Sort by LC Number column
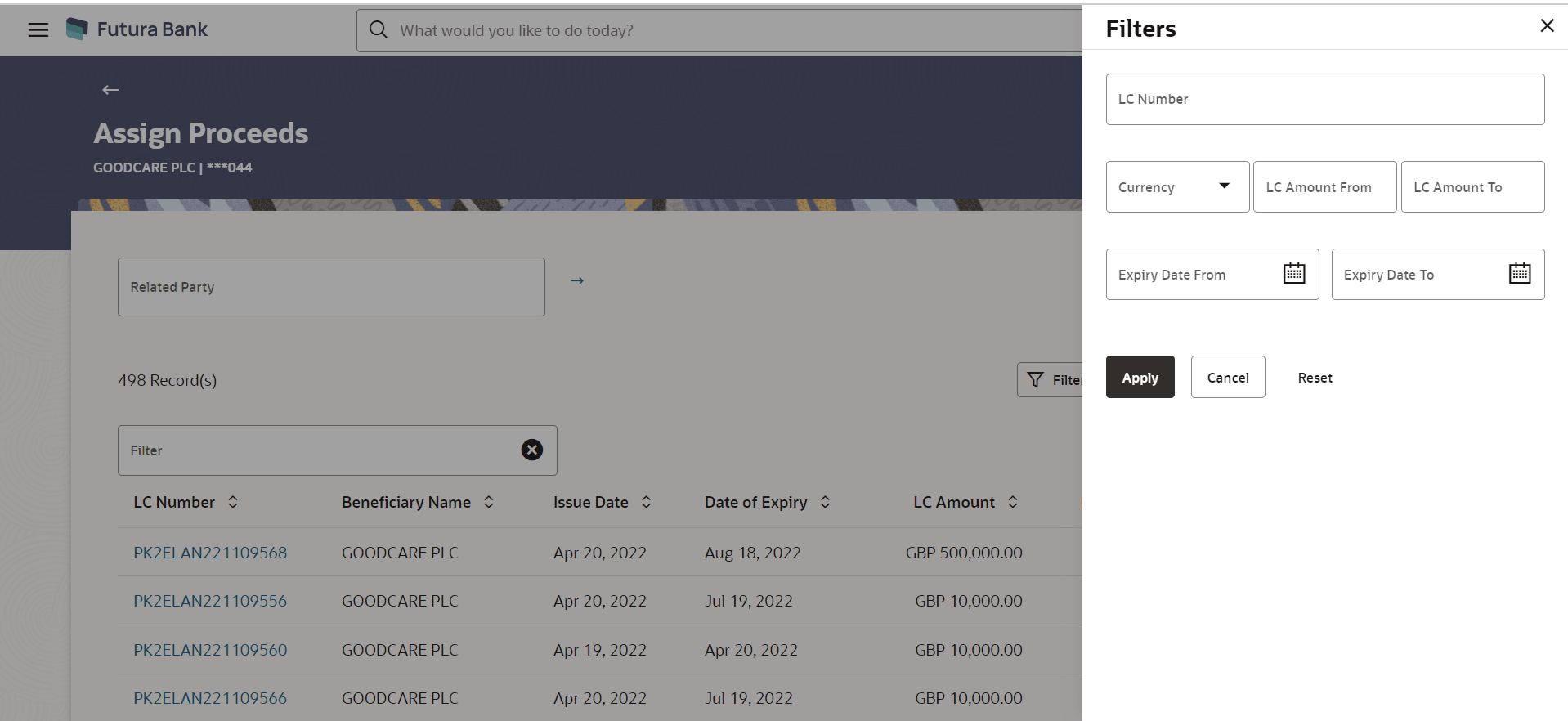Screen dimensions: 1568x721 pyautogui.click(x=233, y=502)
